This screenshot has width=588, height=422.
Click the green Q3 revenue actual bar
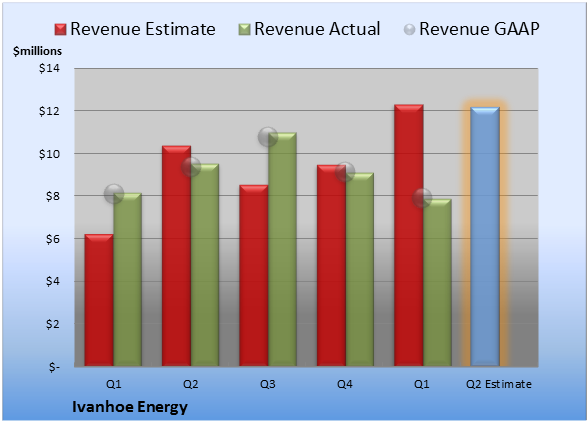pos(282,249)
